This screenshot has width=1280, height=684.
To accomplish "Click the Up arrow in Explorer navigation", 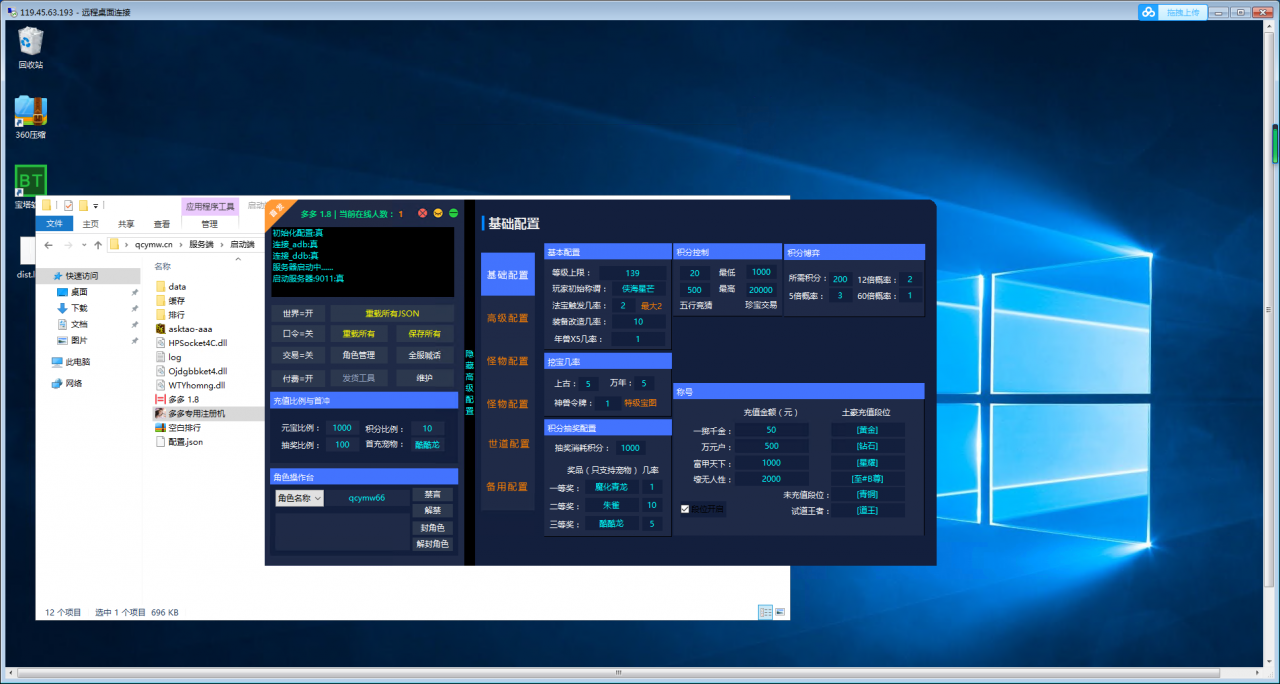I will [98, 244].
